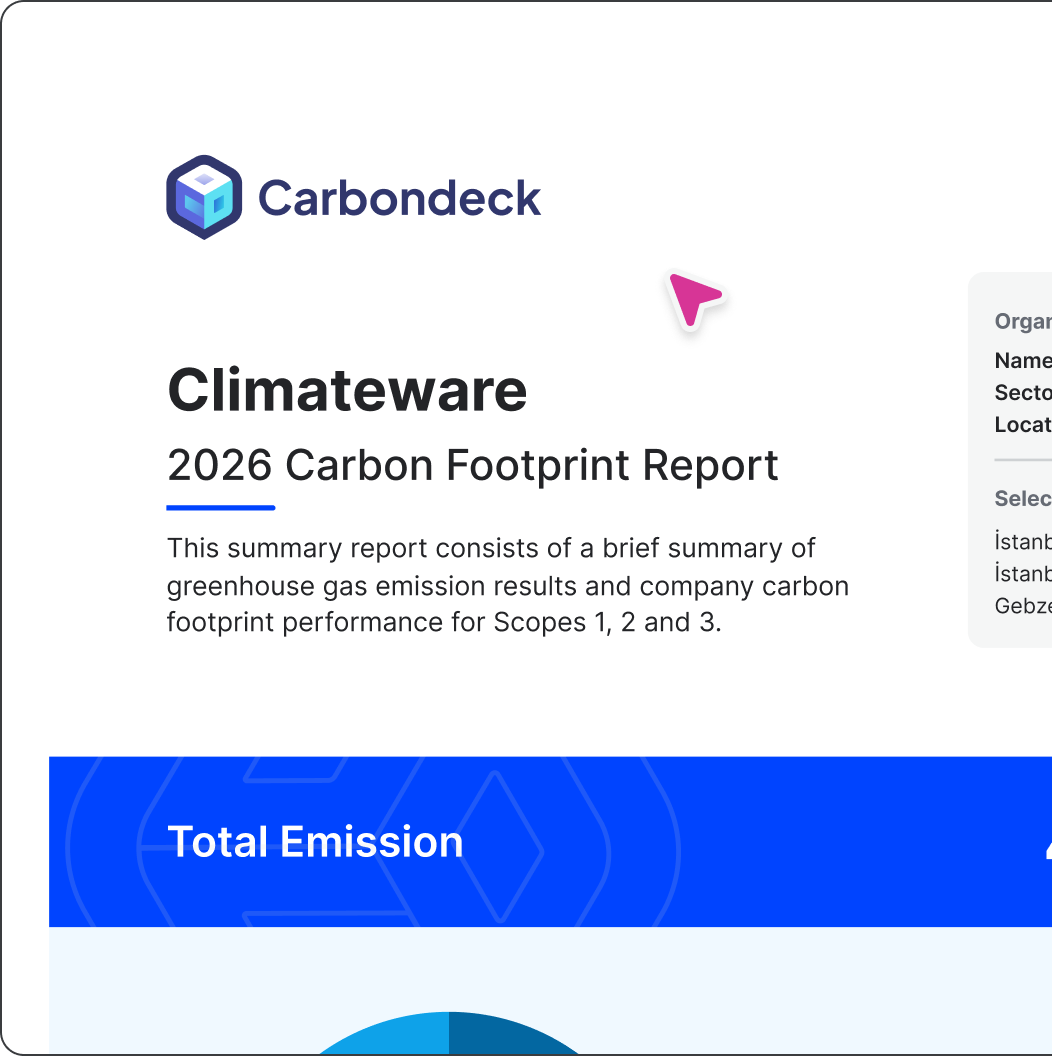
Task: Click the Carbondeck brand name text
Action: 399,199
